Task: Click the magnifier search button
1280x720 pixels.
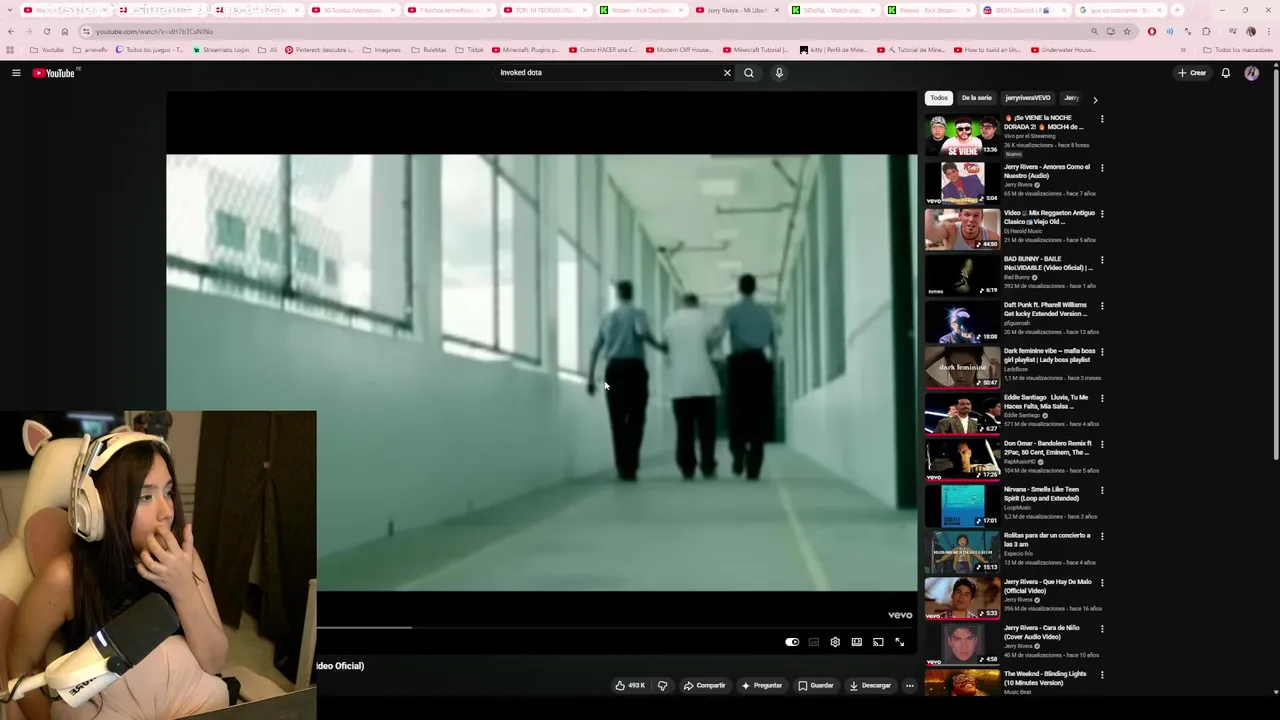Action: coord(749,73)
